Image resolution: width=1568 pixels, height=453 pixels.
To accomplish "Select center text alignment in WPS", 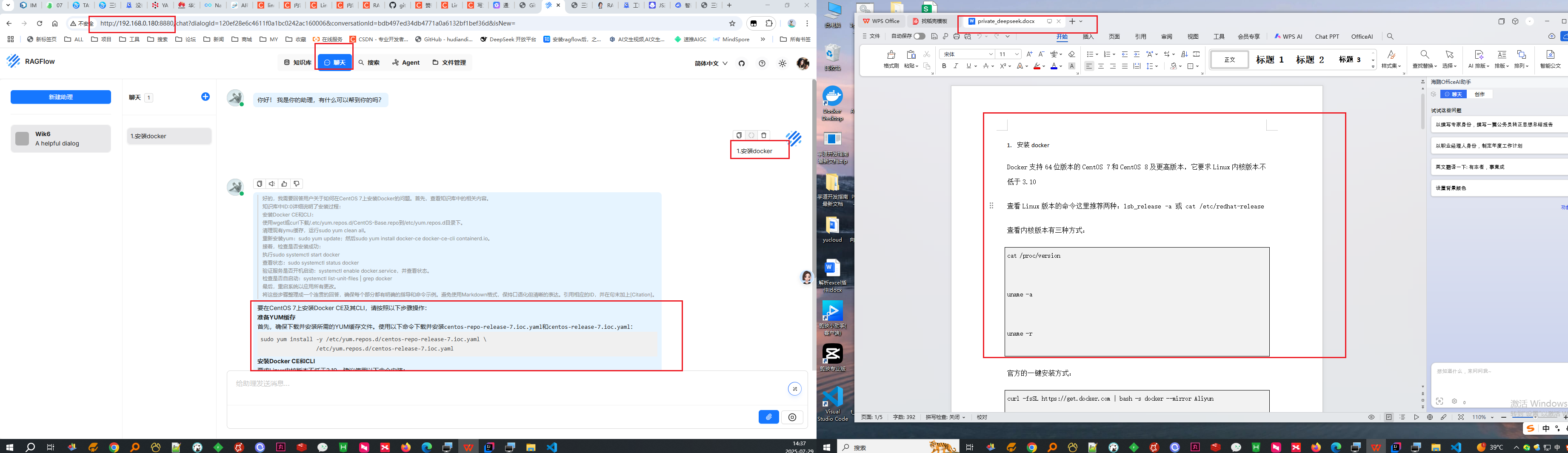I will [x=1101, y=66].
